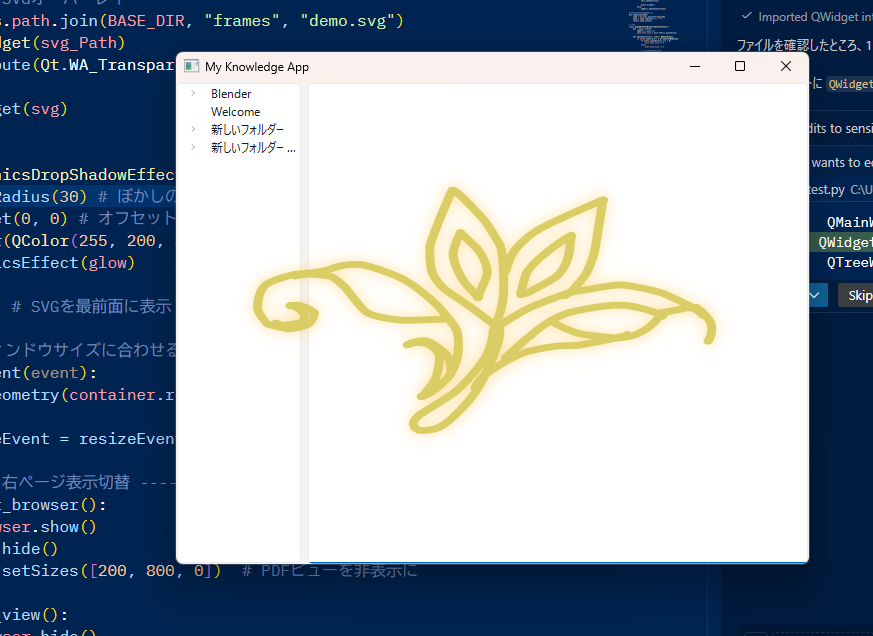The height and width of the screenshot is (636, 873).
Task: Click the QMainW entry in side panel
Action: (x=849, y=222)
